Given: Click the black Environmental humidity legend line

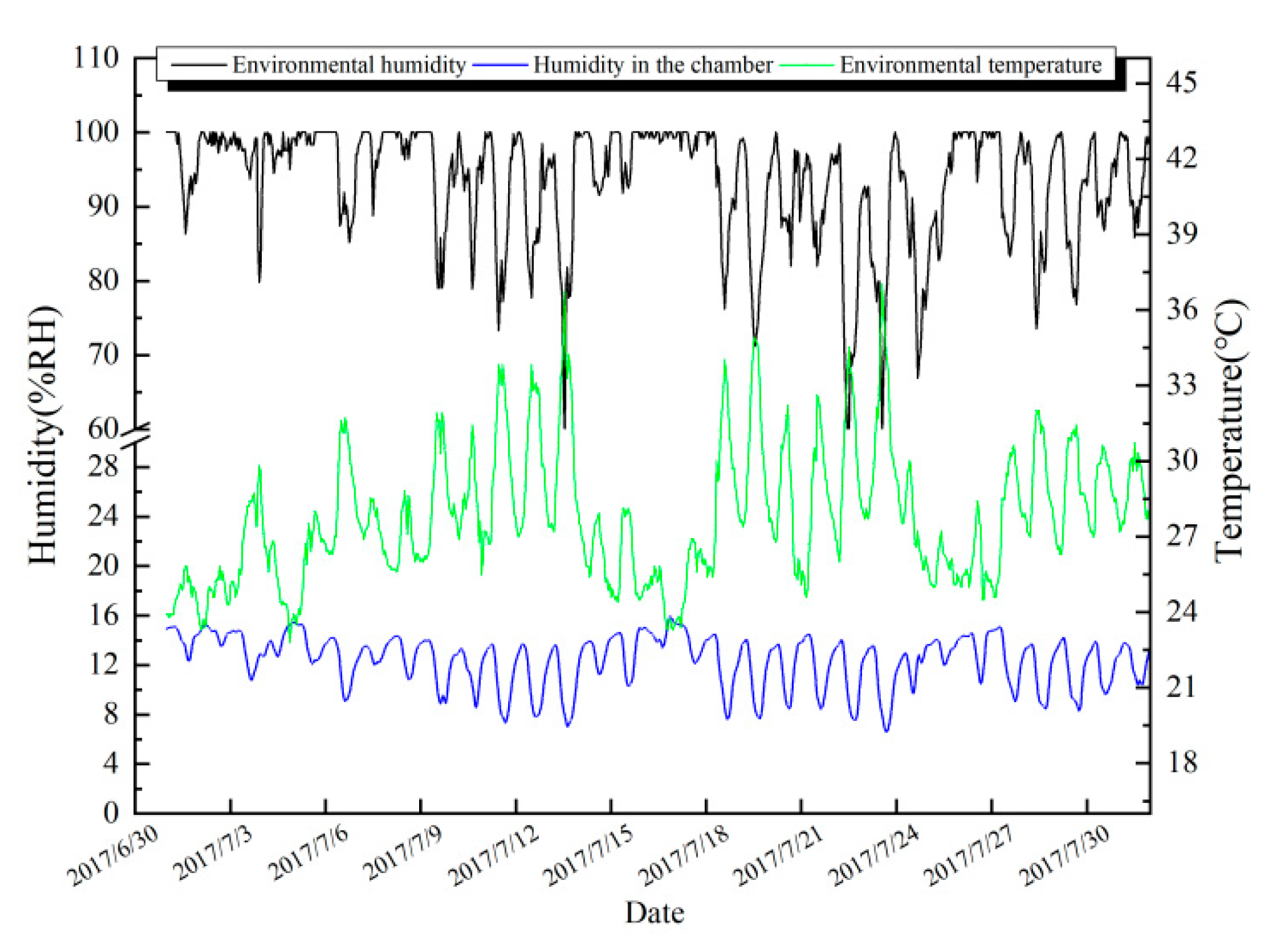Looking at the screenshot, I should pos(198,65).
